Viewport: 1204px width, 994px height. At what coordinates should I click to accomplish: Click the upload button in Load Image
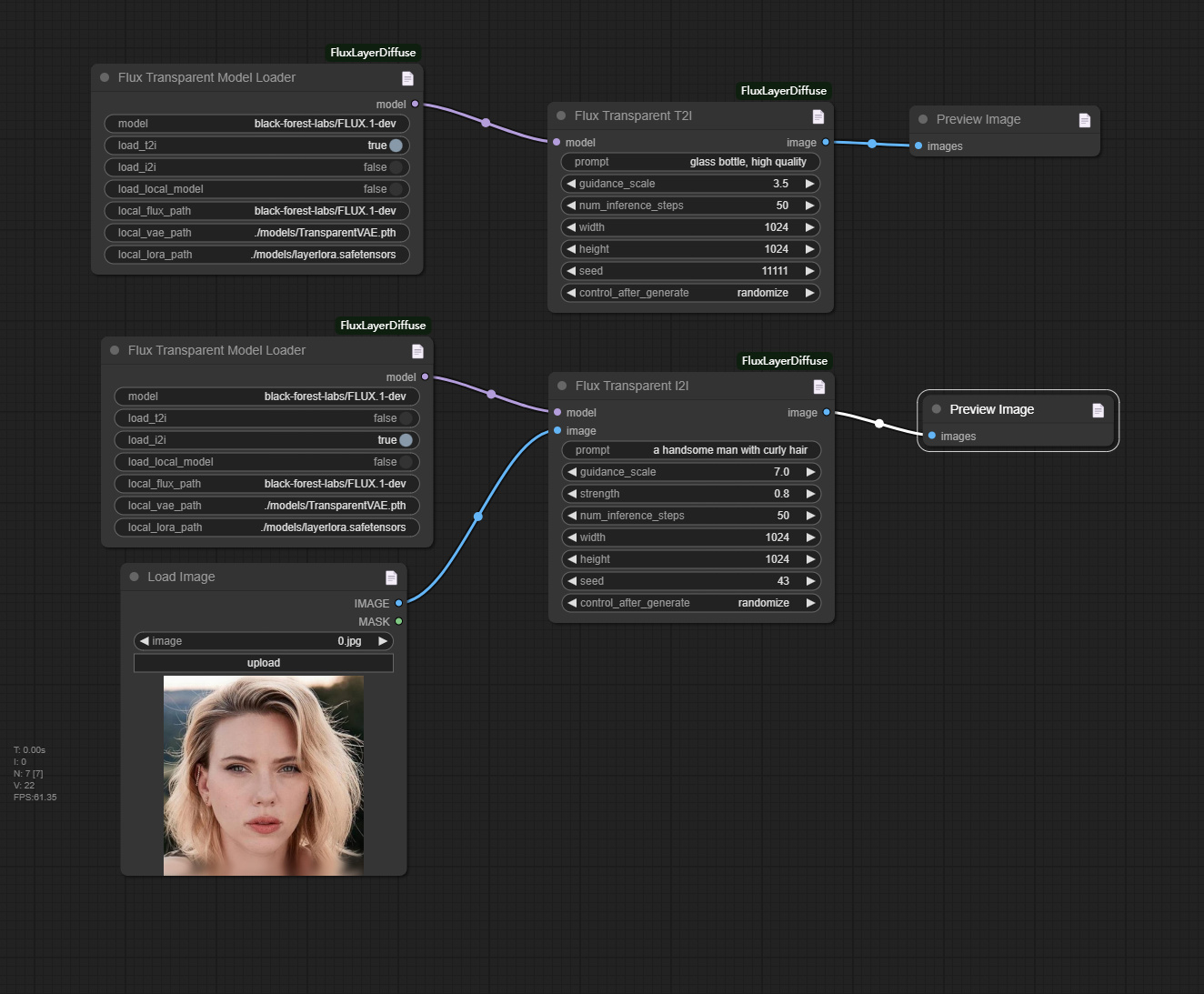tap(263, 662)
